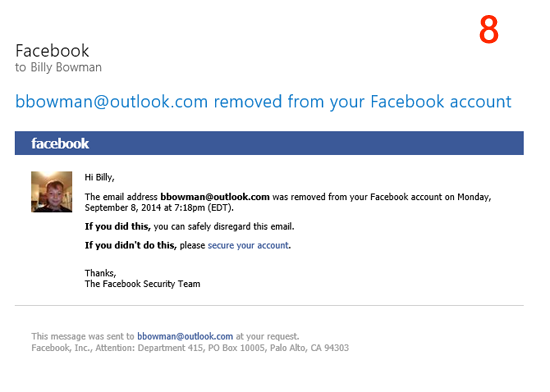Click 'If you did this,' bold text
Image resolution: width=550 pixels, height=392 pixels.
click(118, 227)
